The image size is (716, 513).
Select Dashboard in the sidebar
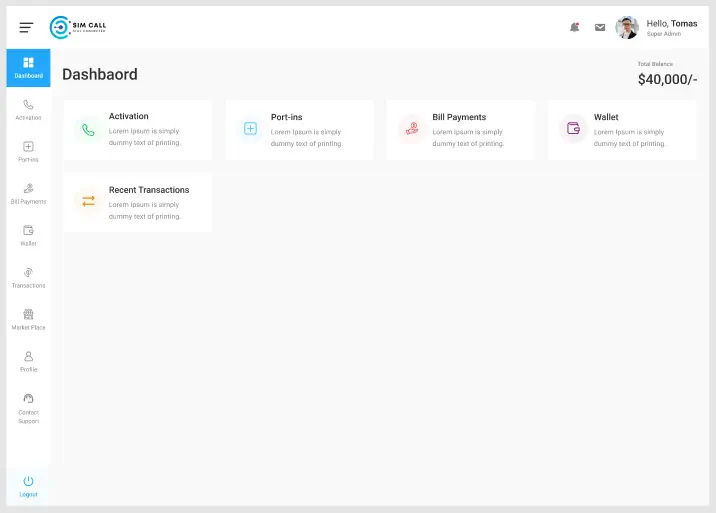[28, 68]
